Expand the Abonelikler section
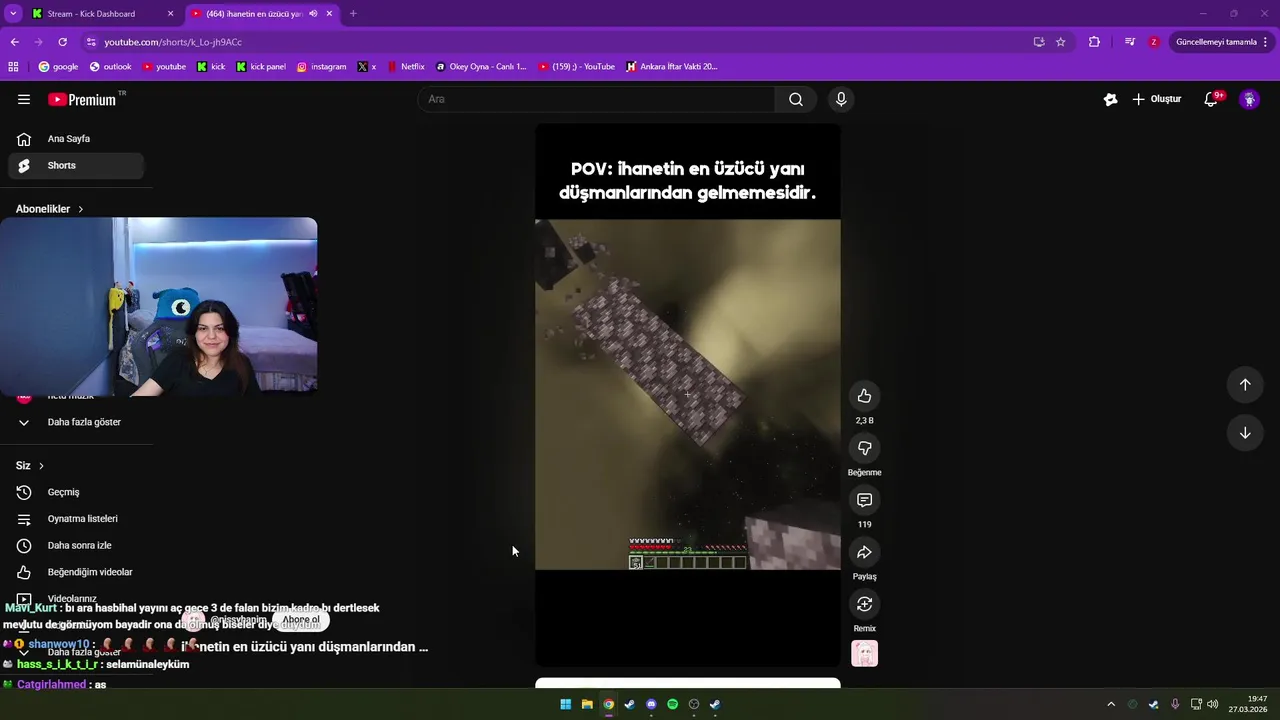 pyautogui.click(x=50, y=209)
